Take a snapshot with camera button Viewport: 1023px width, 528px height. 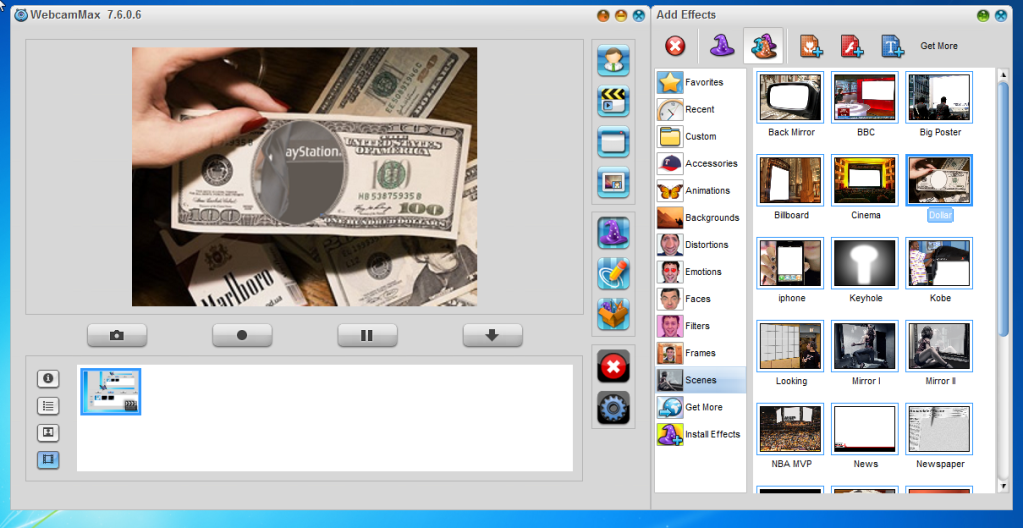(x=117, y=335)
